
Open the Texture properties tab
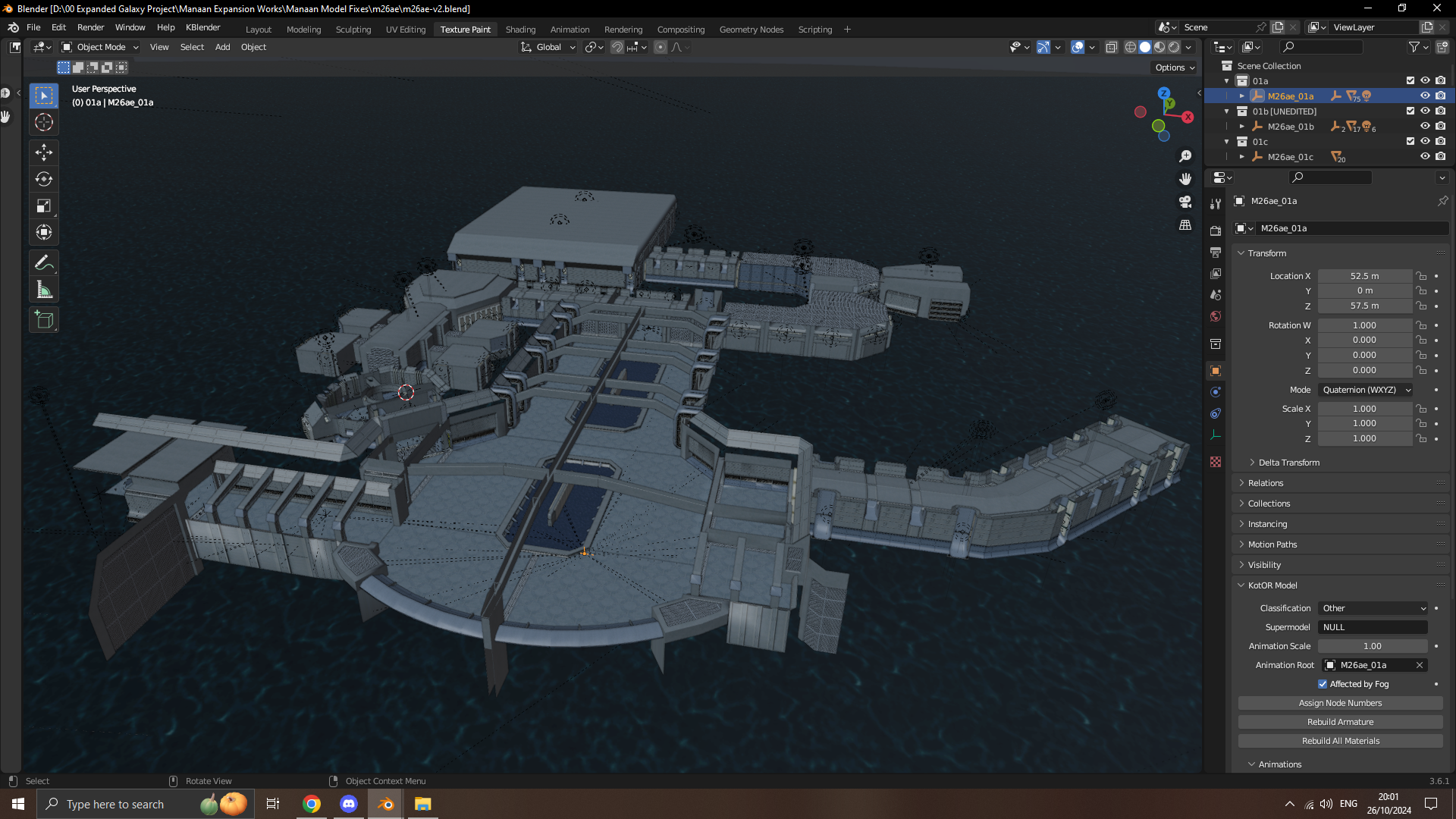1216,462
